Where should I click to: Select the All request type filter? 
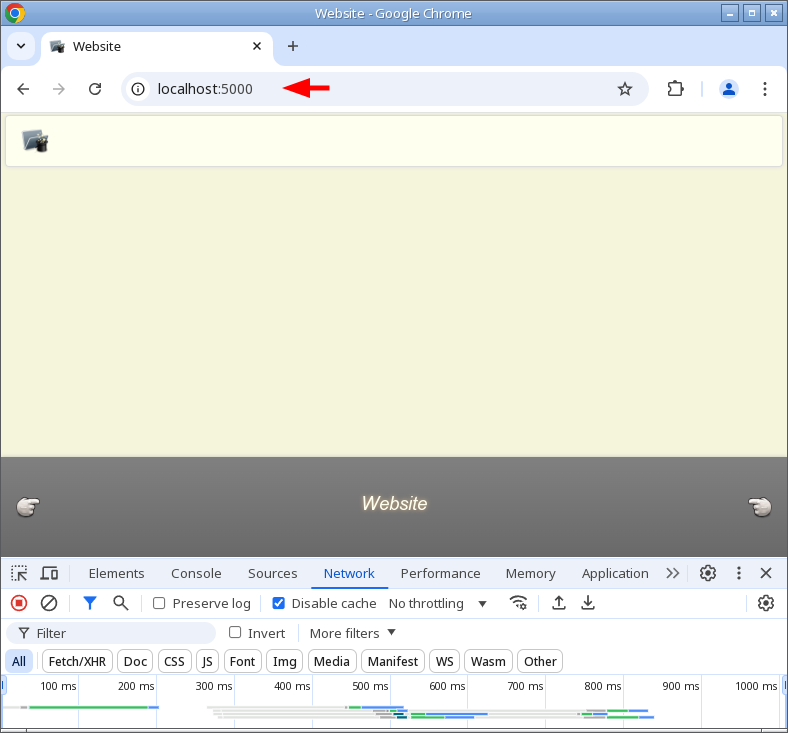coord(19,661)
